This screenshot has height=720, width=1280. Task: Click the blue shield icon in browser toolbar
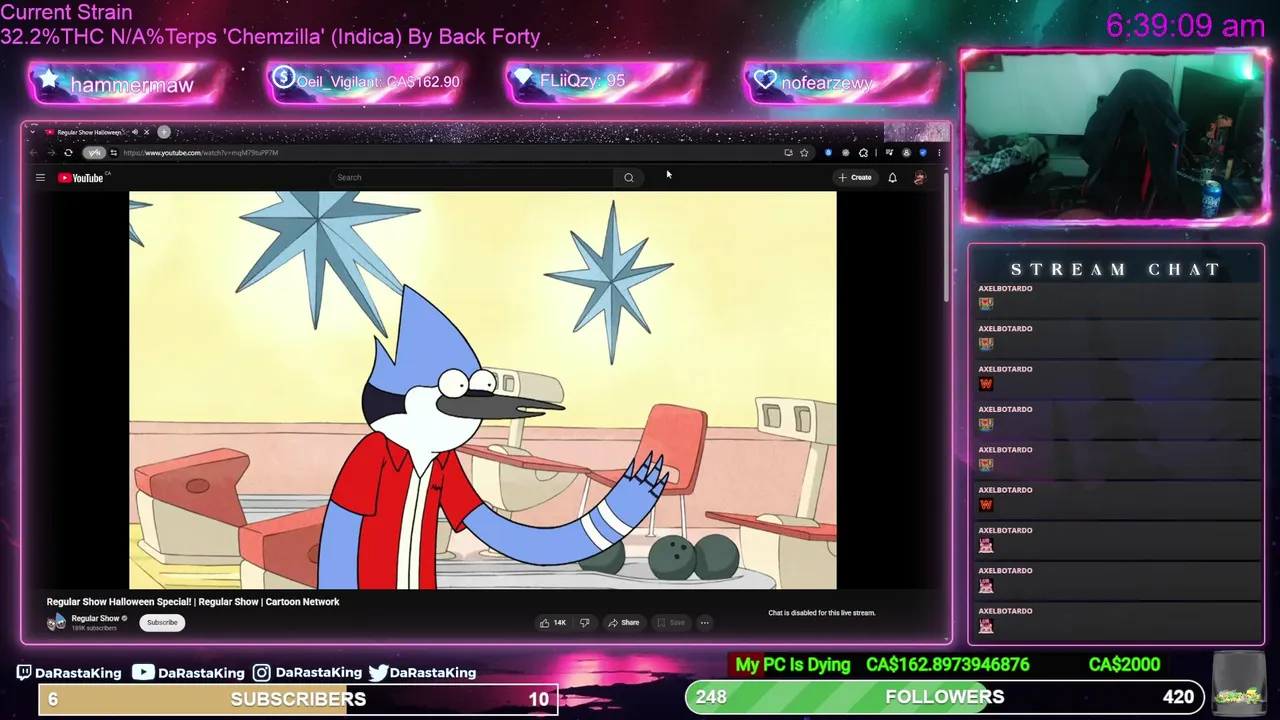pos(923,153)
